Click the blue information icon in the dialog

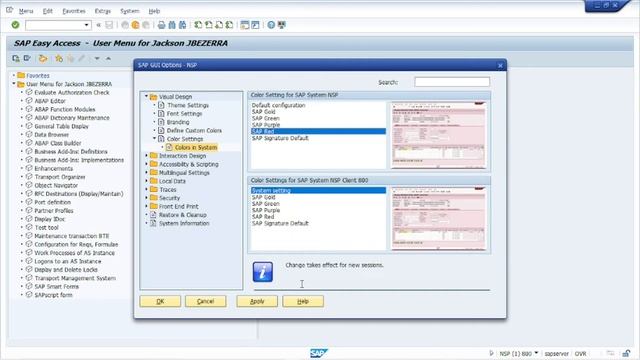click(262, 272)
